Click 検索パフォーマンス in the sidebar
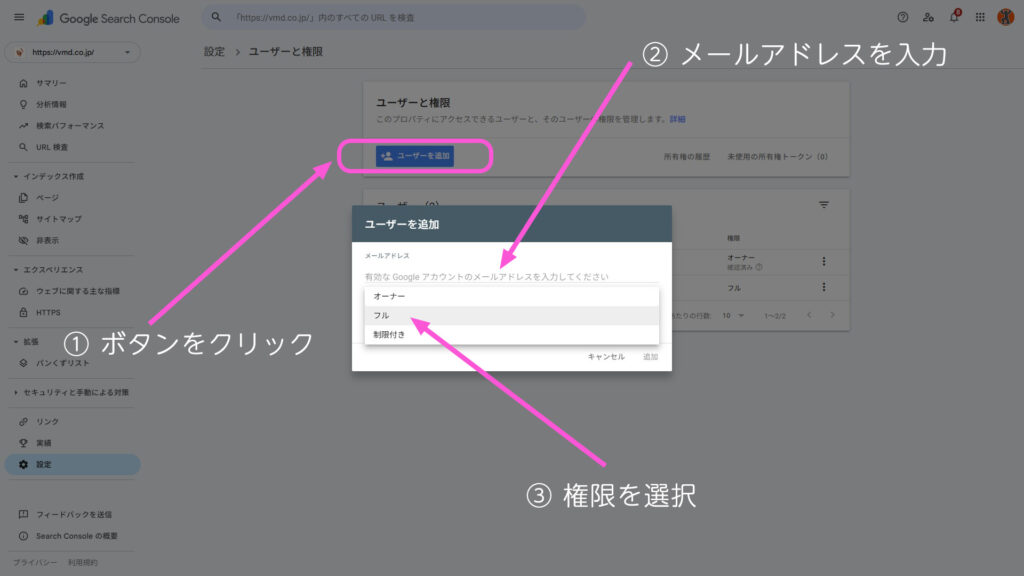This screenshot has width=1024, height=576. [x=70, y=125]
